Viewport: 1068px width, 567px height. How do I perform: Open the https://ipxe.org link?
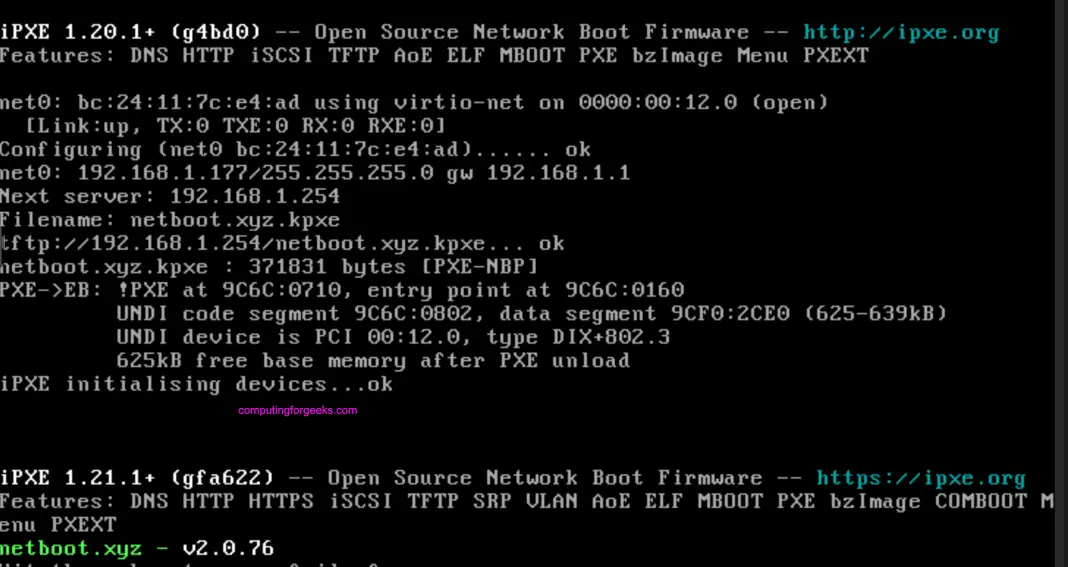pos(920,478)
